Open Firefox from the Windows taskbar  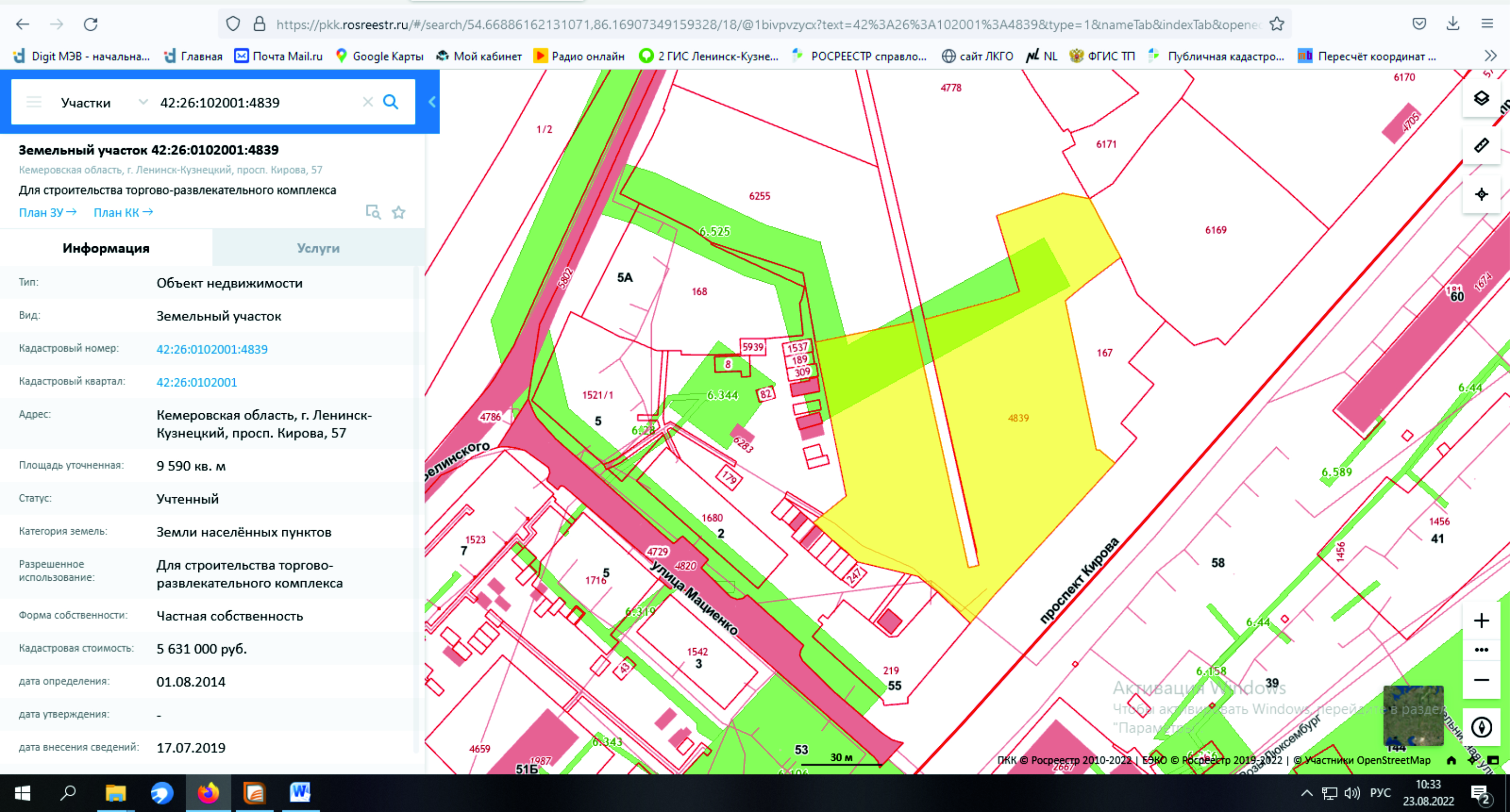coord(208,793)
